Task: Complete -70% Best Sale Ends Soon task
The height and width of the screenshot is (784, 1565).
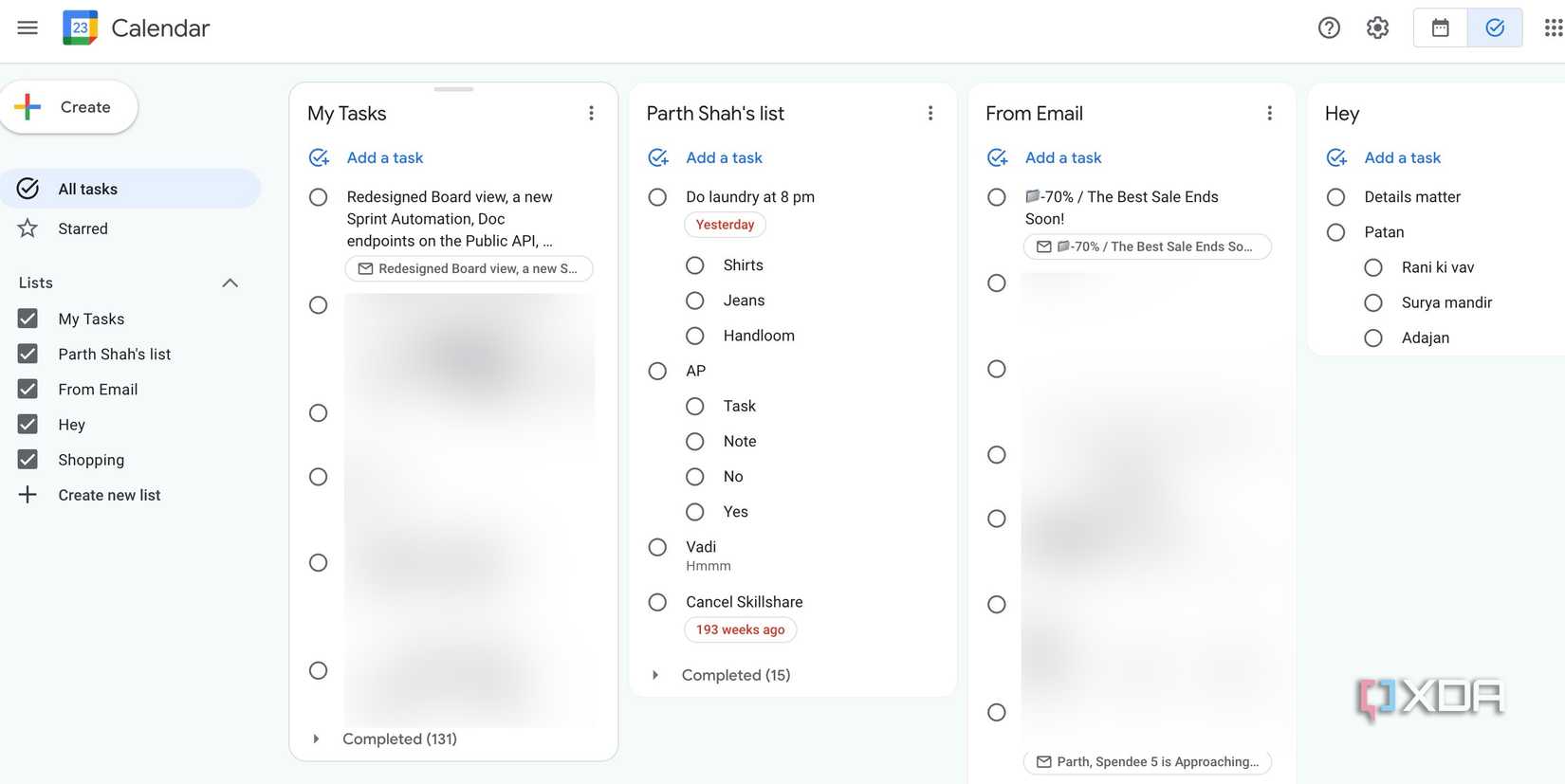Action: 997,197
